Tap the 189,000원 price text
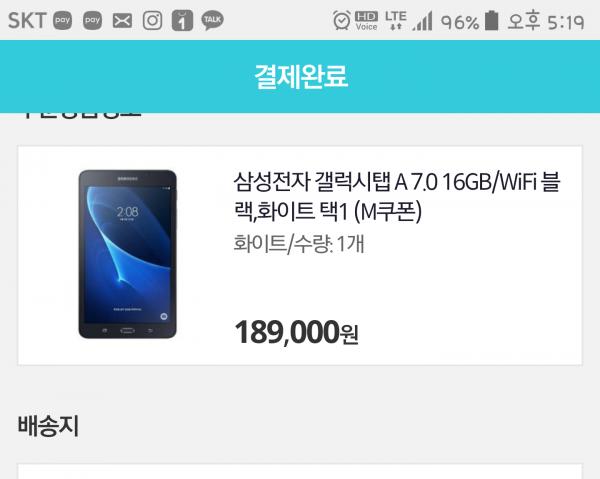 (297, 332)
